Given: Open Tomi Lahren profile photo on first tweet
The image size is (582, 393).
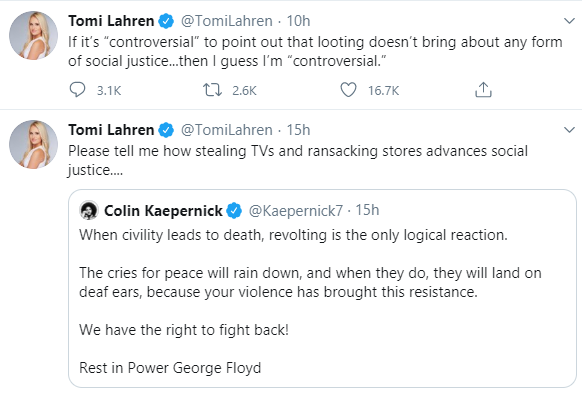Looking at the screenshot, I should click(x=33, y=35).
